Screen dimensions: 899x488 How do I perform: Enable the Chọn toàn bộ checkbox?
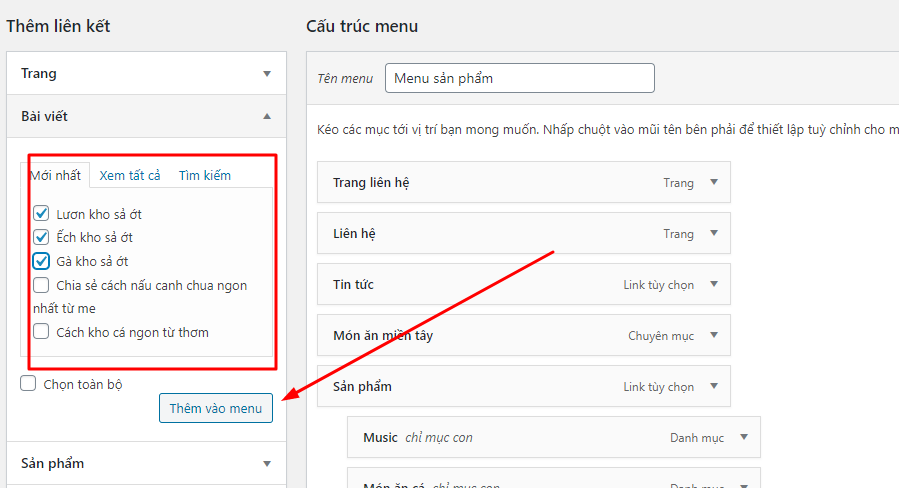(28, 383)
